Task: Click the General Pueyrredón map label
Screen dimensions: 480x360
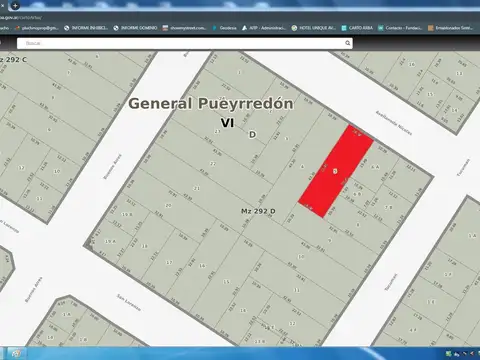Action: 211,103
